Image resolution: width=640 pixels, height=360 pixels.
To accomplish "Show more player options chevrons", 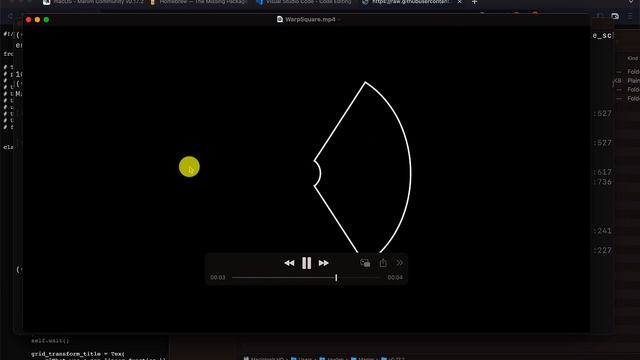I will 400,263.
